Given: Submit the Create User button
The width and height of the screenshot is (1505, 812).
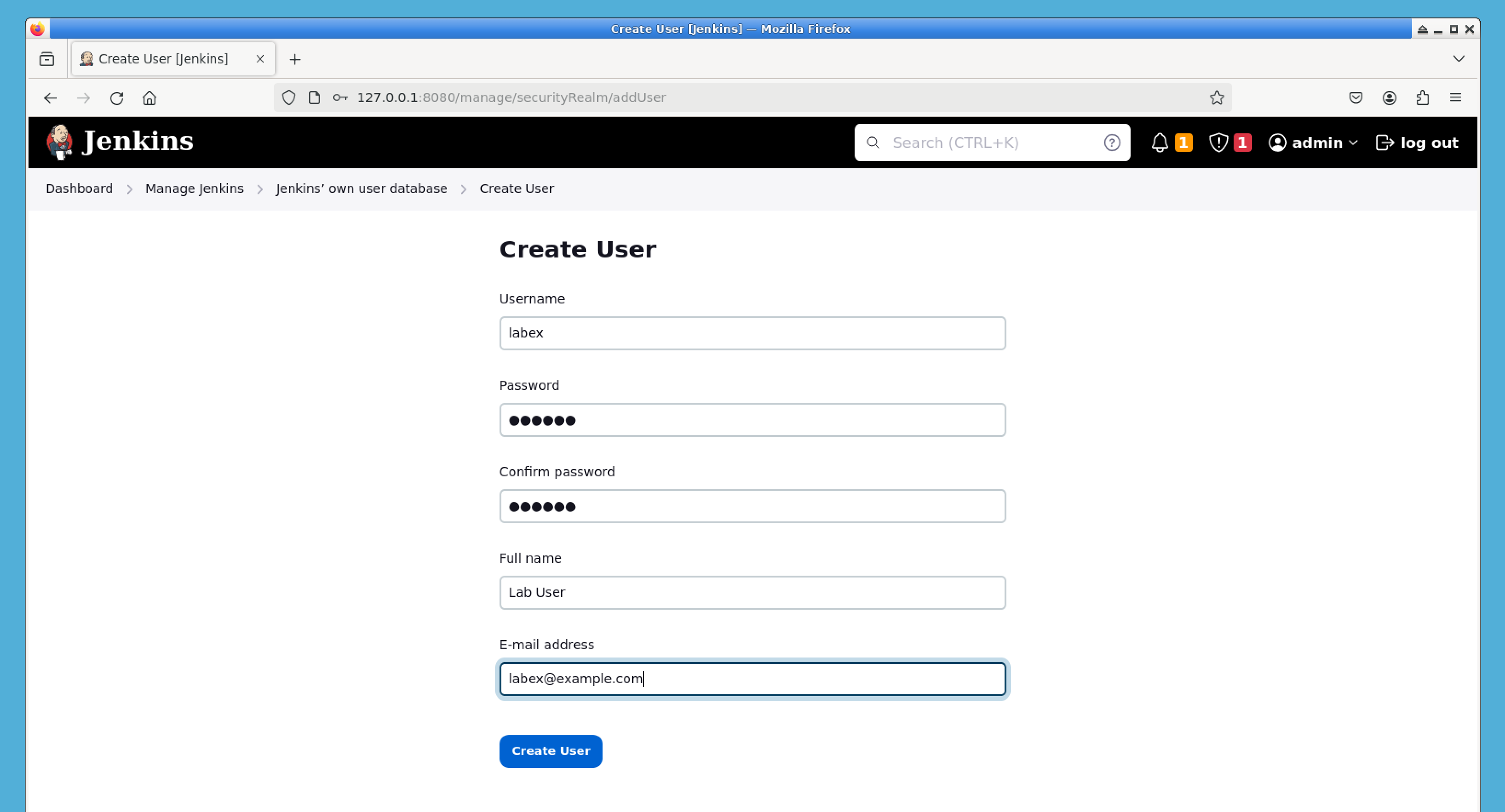Looking at the screenshot, I should click(551, 751).
